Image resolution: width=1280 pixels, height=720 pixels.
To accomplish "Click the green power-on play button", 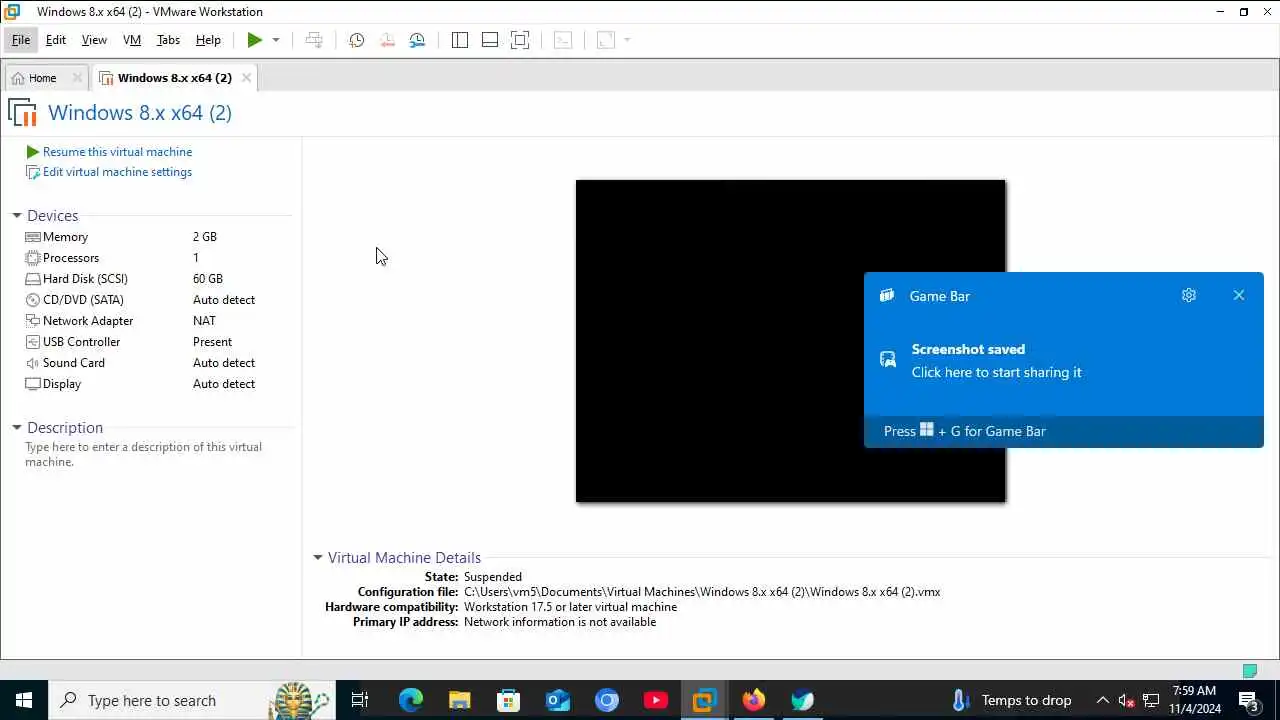I will [x=255, y=40].
